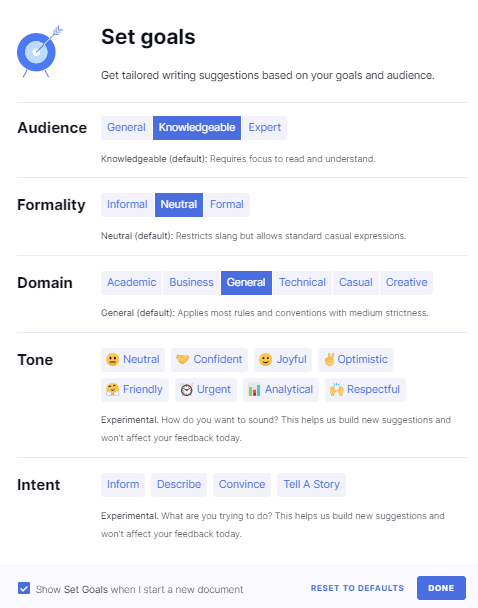The width and height of the screenshot is (478, 608).
Task: Pick the Joyful smiley tone
Action: click(x=283, y=359)
